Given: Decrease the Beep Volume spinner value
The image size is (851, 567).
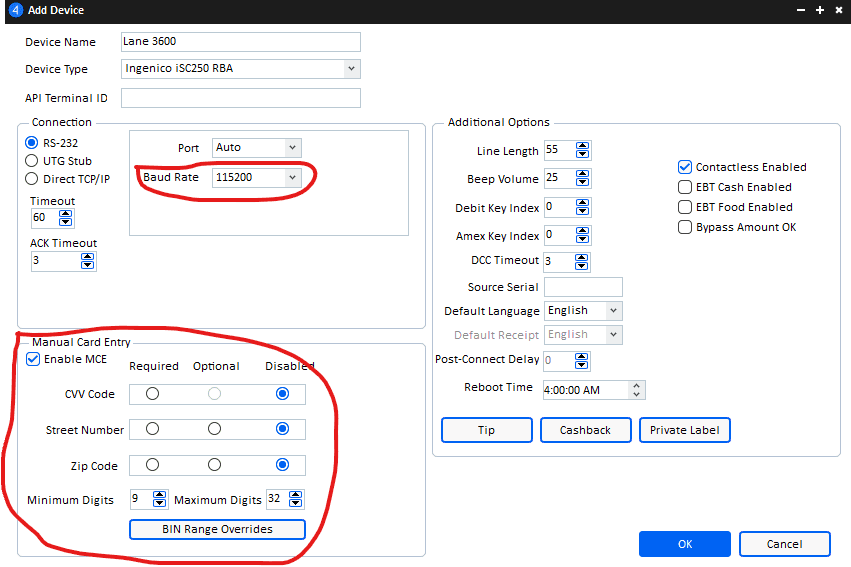Looking at the screenshot, I should pyautogui.click(x=583, y=184).
